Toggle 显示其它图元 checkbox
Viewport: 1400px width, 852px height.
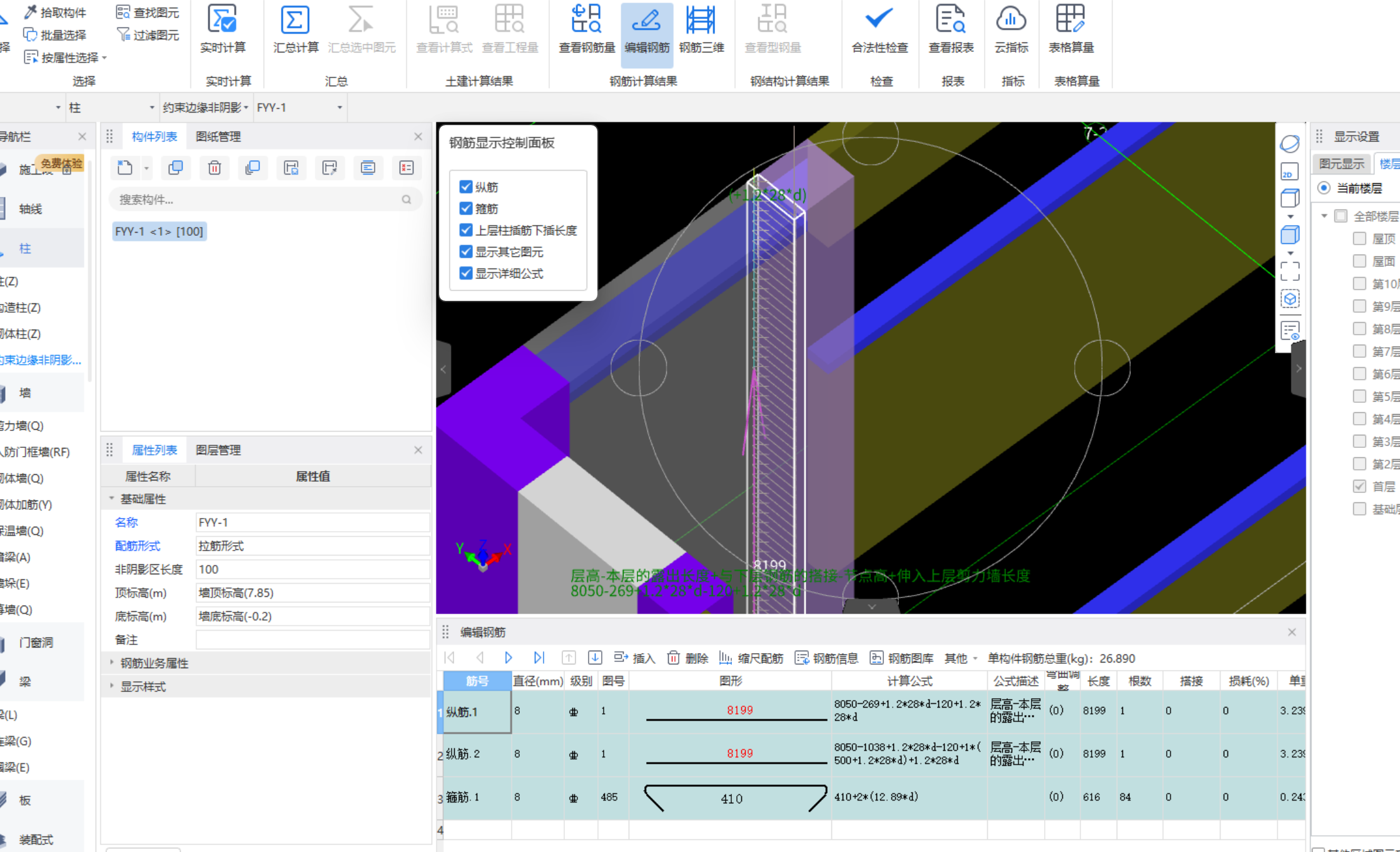(466, 251)
